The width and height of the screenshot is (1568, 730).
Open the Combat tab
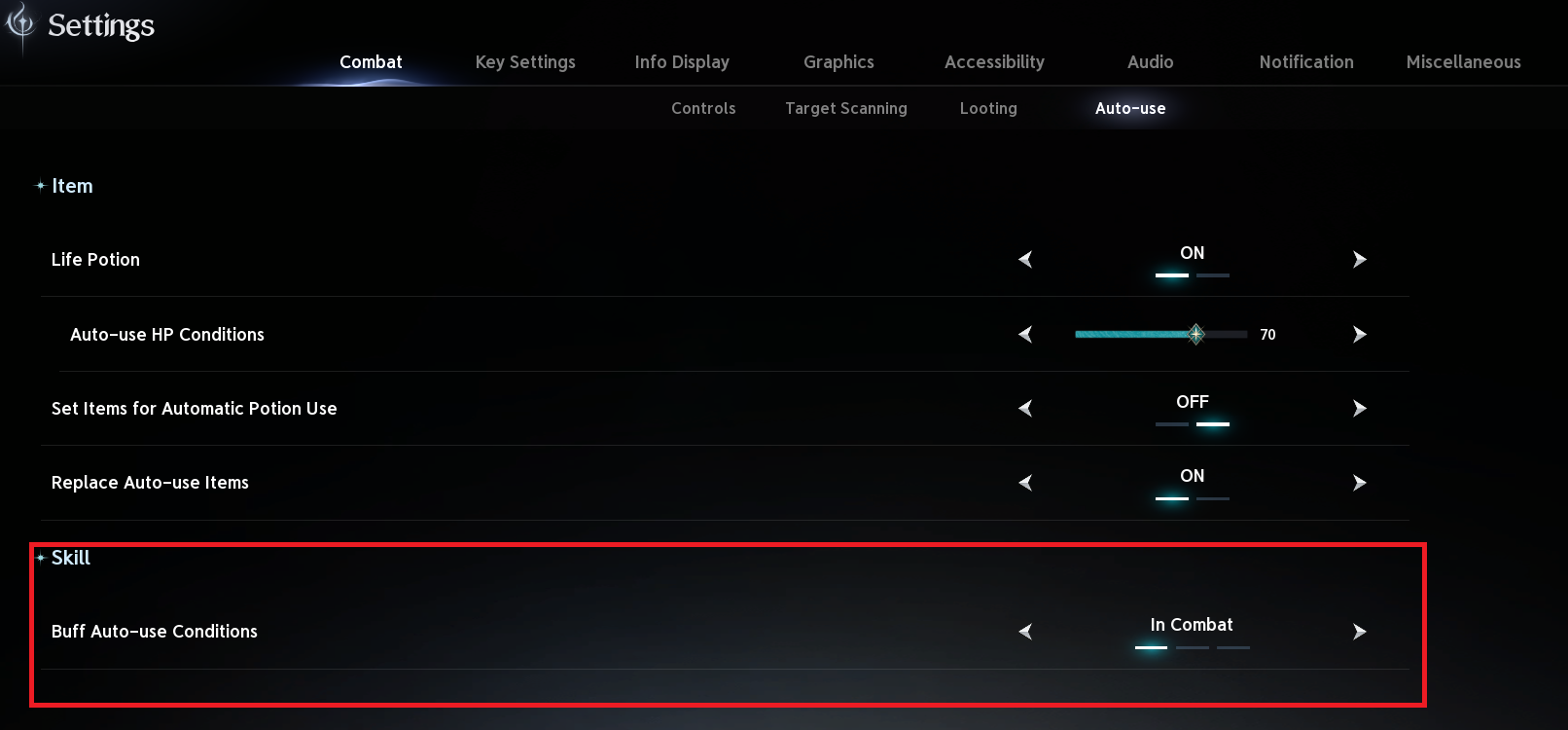(371, 62)
